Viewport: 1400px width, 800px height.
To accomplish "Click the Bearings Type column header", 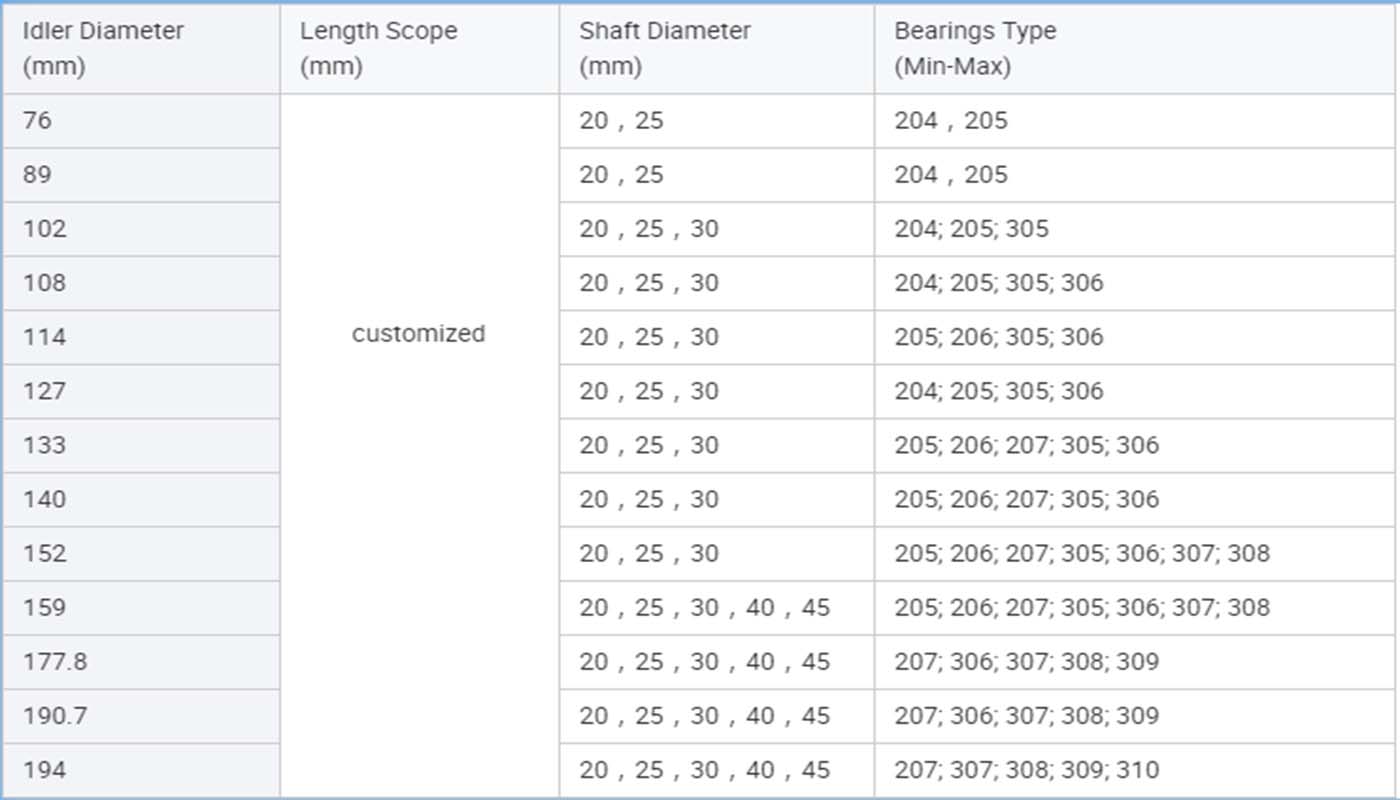I will pos(1135,49).
